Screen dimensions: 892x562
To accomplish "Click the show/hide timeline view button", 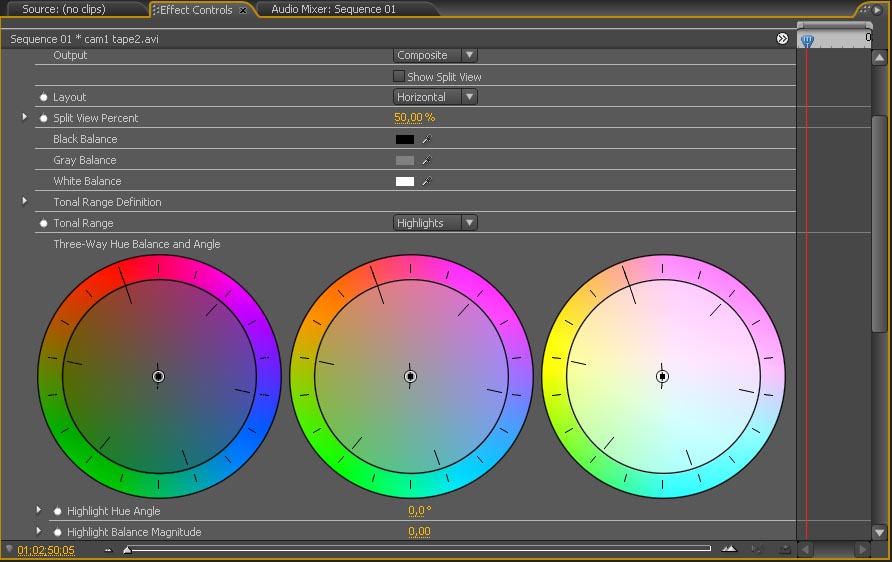I will [782, 39].
